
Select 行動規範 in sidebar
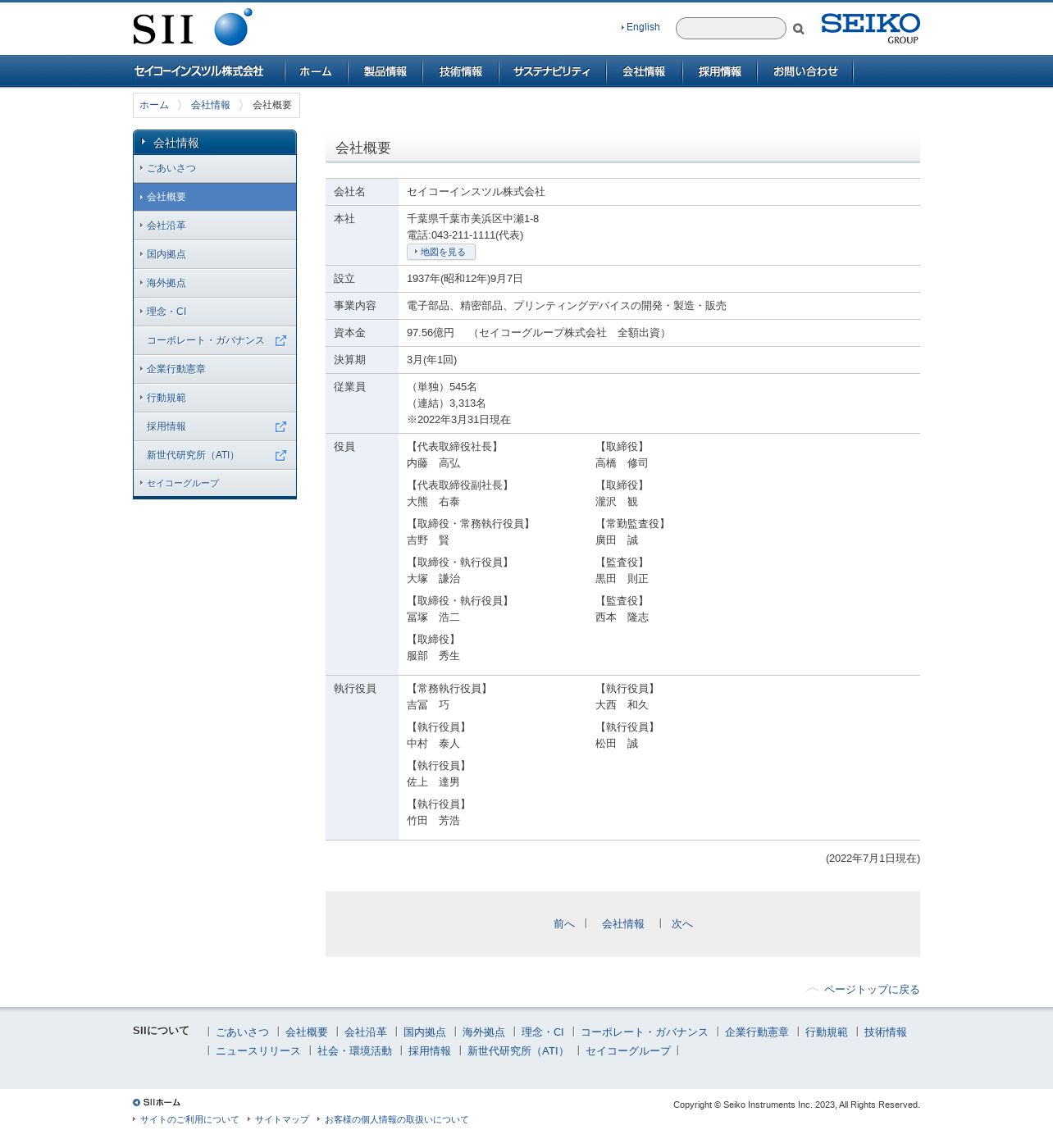click(215, 398)
